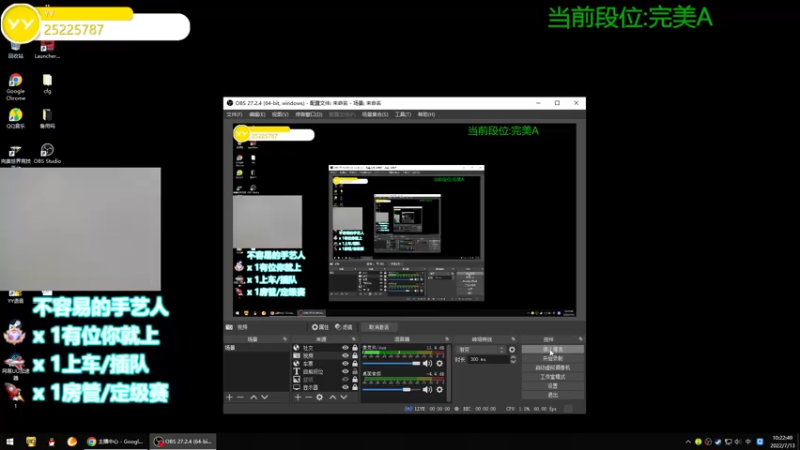Open settings gear for 桌面音频 mixer channel

click(439, 389)
